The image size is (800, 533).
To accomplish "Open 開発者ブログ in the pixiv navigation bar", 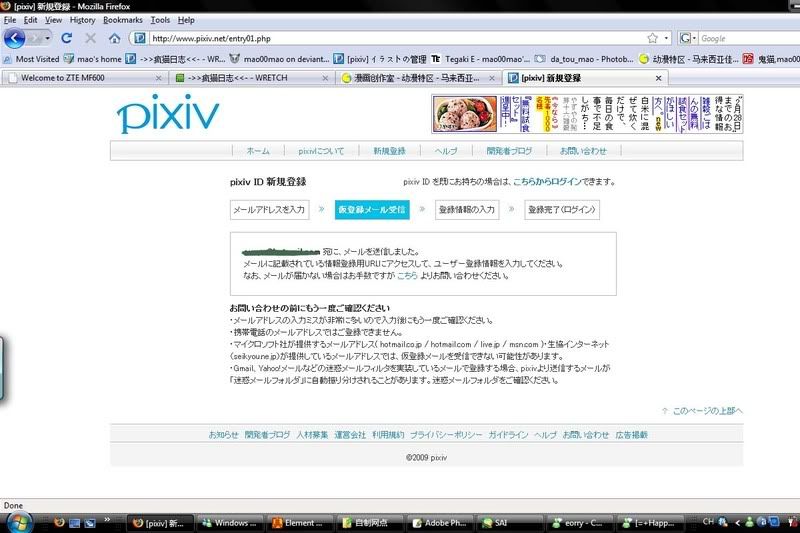I will click(509, 151).
